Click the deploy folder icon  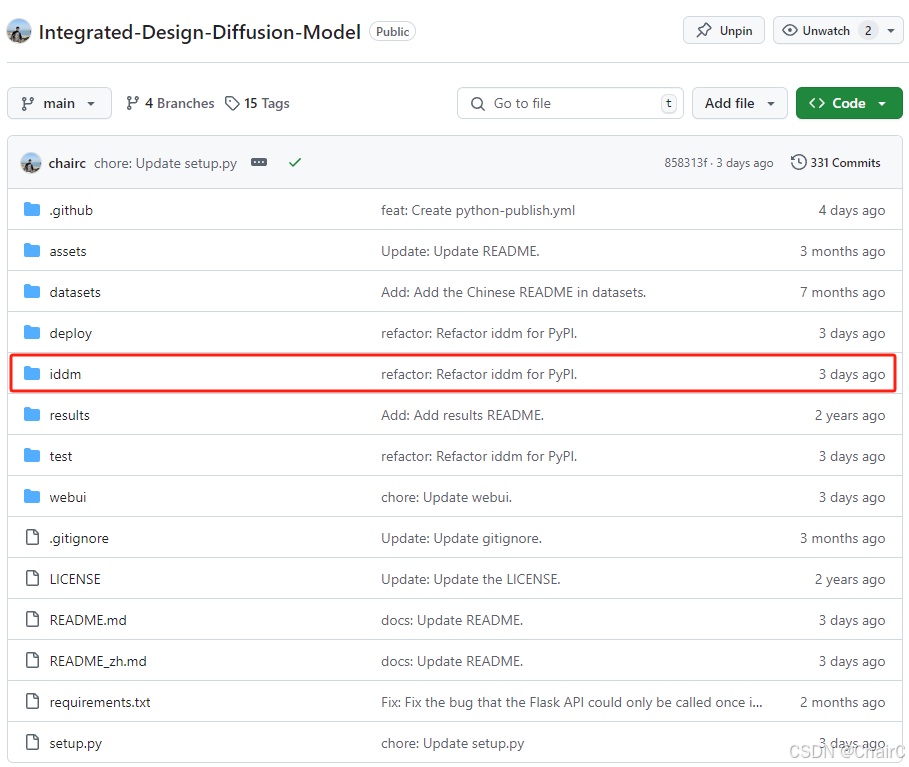[x=32, y=333]
